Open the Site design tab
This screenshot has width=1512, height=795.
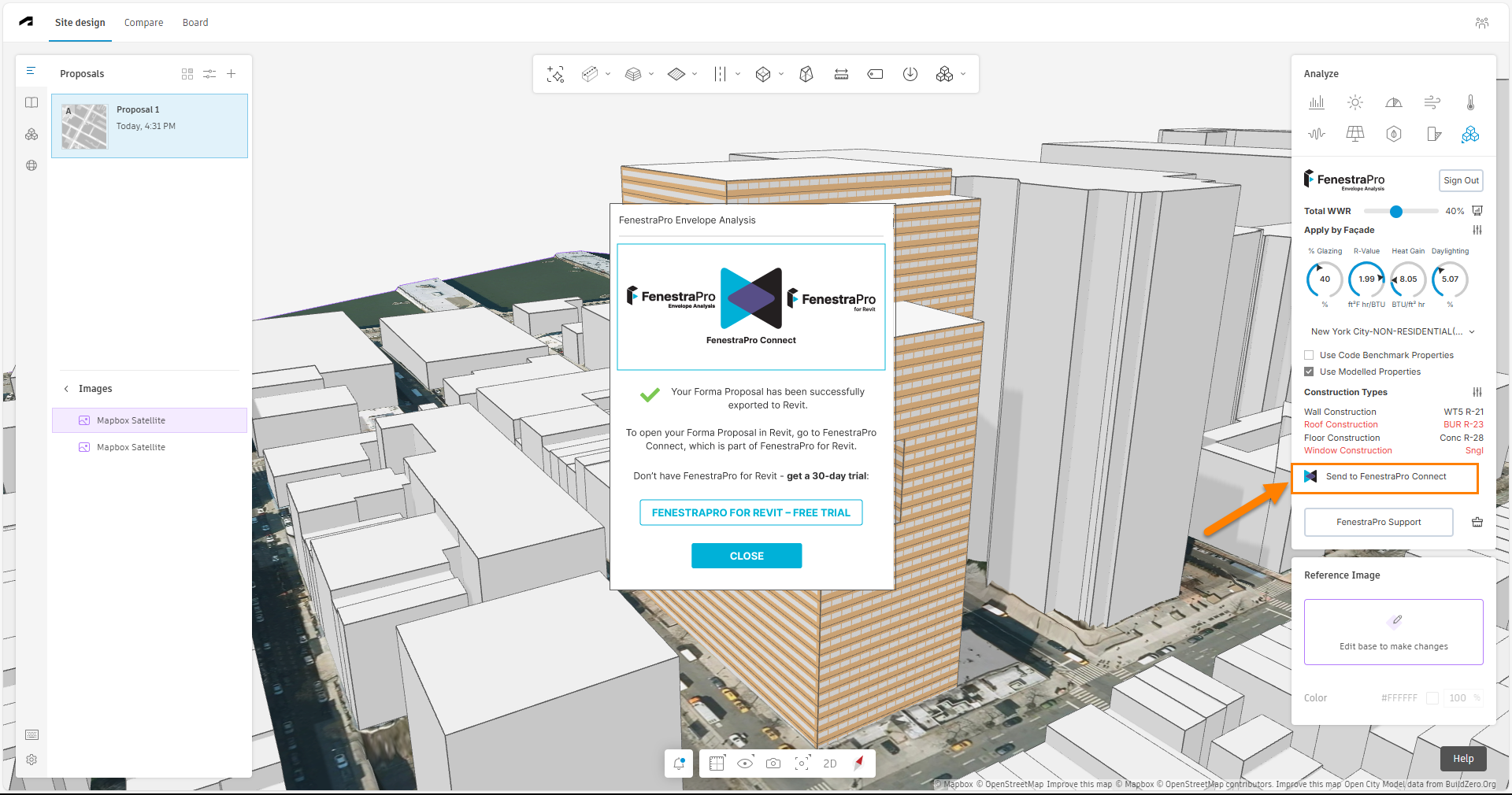[80, 23]
